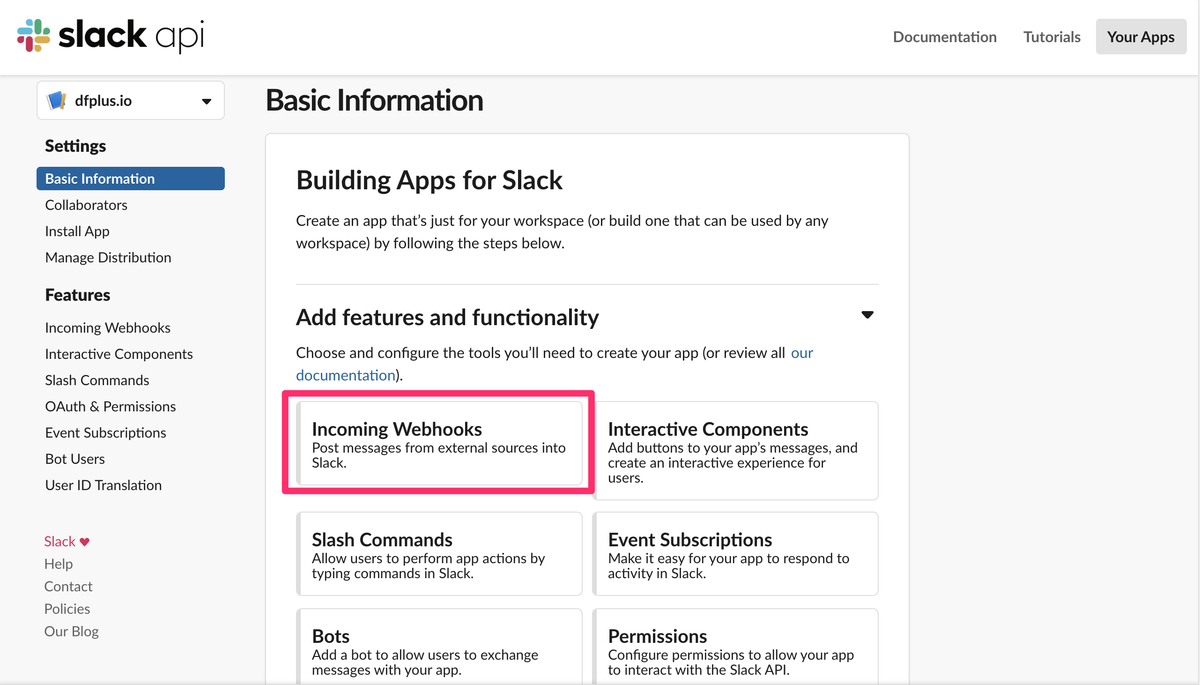Click the Slack API logo

[111, 37]
